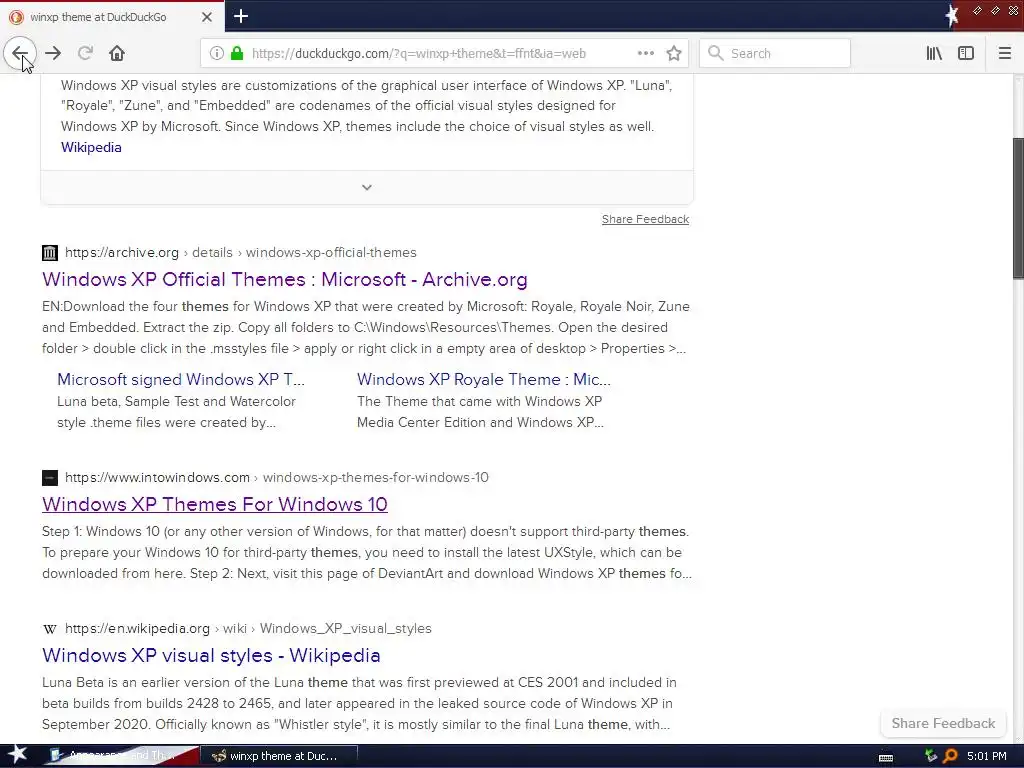This screenshot has height=768, width=1024.
Task: Click the white star in the title bar
Action: [952, 16]
